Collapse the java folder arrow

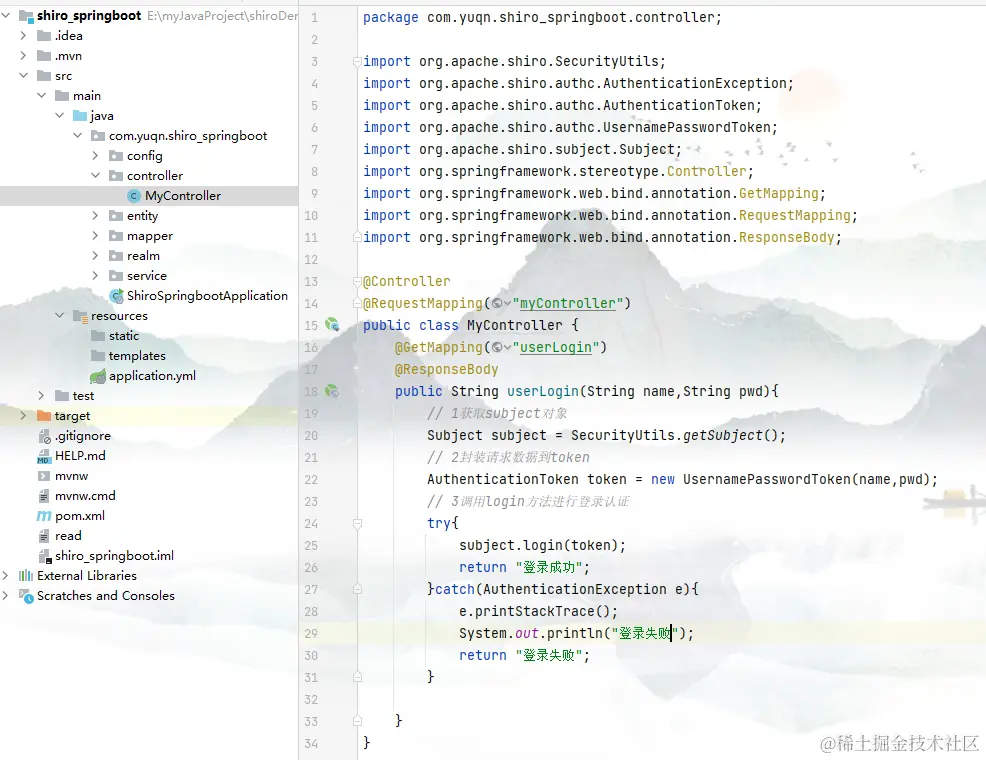tap(59, 116)
